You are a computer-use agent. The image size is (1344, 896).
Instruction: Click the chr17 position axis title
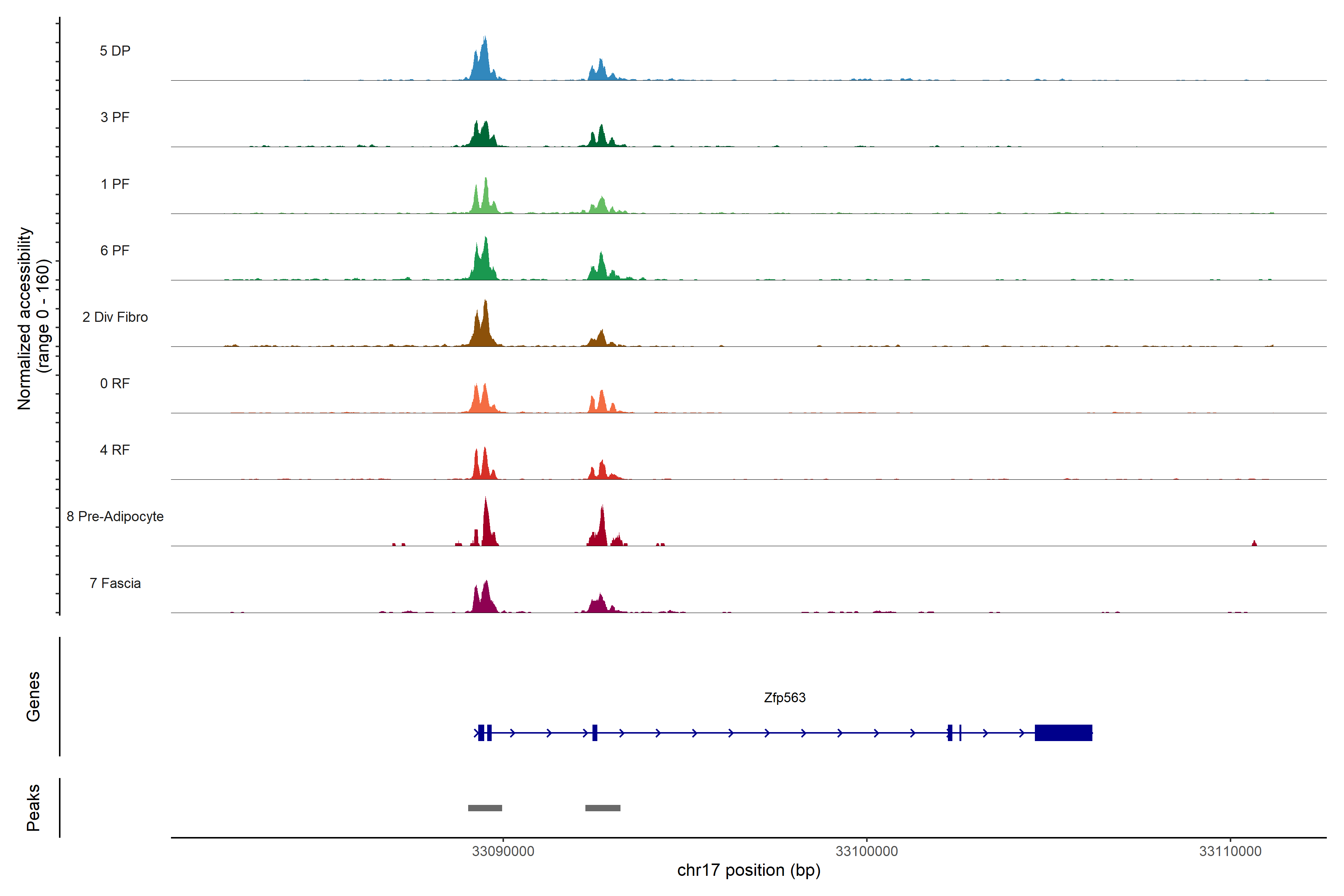tap(749, 870)
